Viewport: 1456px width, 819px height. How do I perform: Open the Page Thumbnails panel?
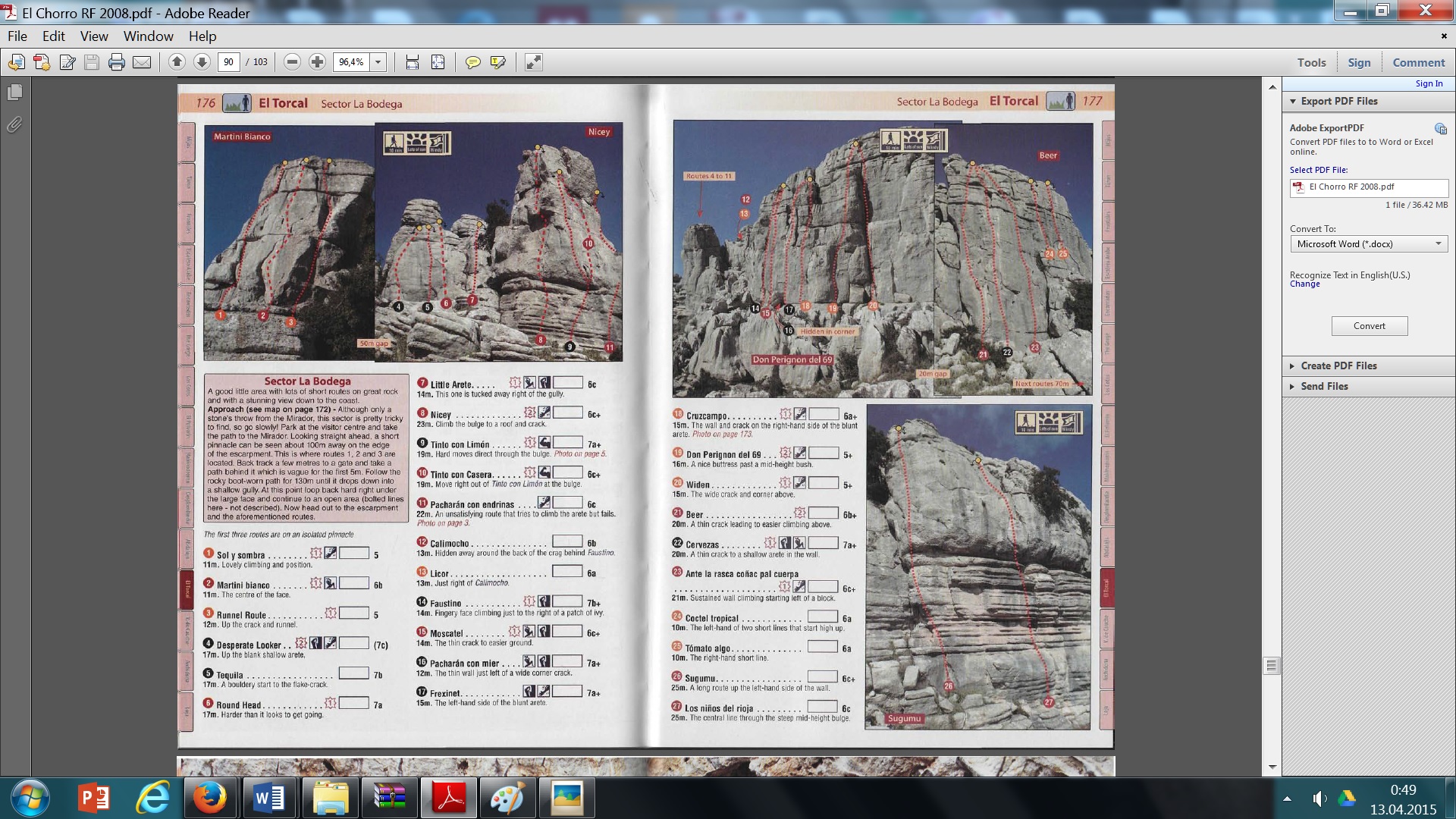(14, 93)
